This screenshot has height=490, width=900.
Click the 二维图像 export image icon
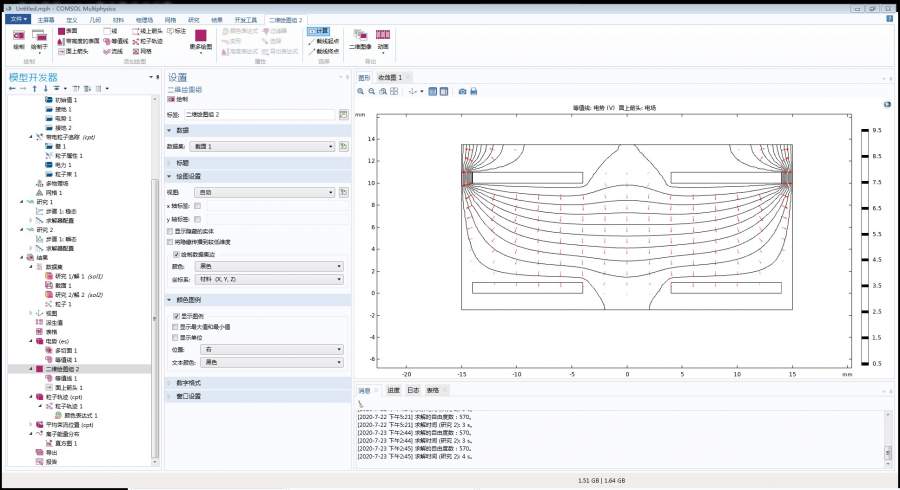pyautogui.click(x=359, y=37)
